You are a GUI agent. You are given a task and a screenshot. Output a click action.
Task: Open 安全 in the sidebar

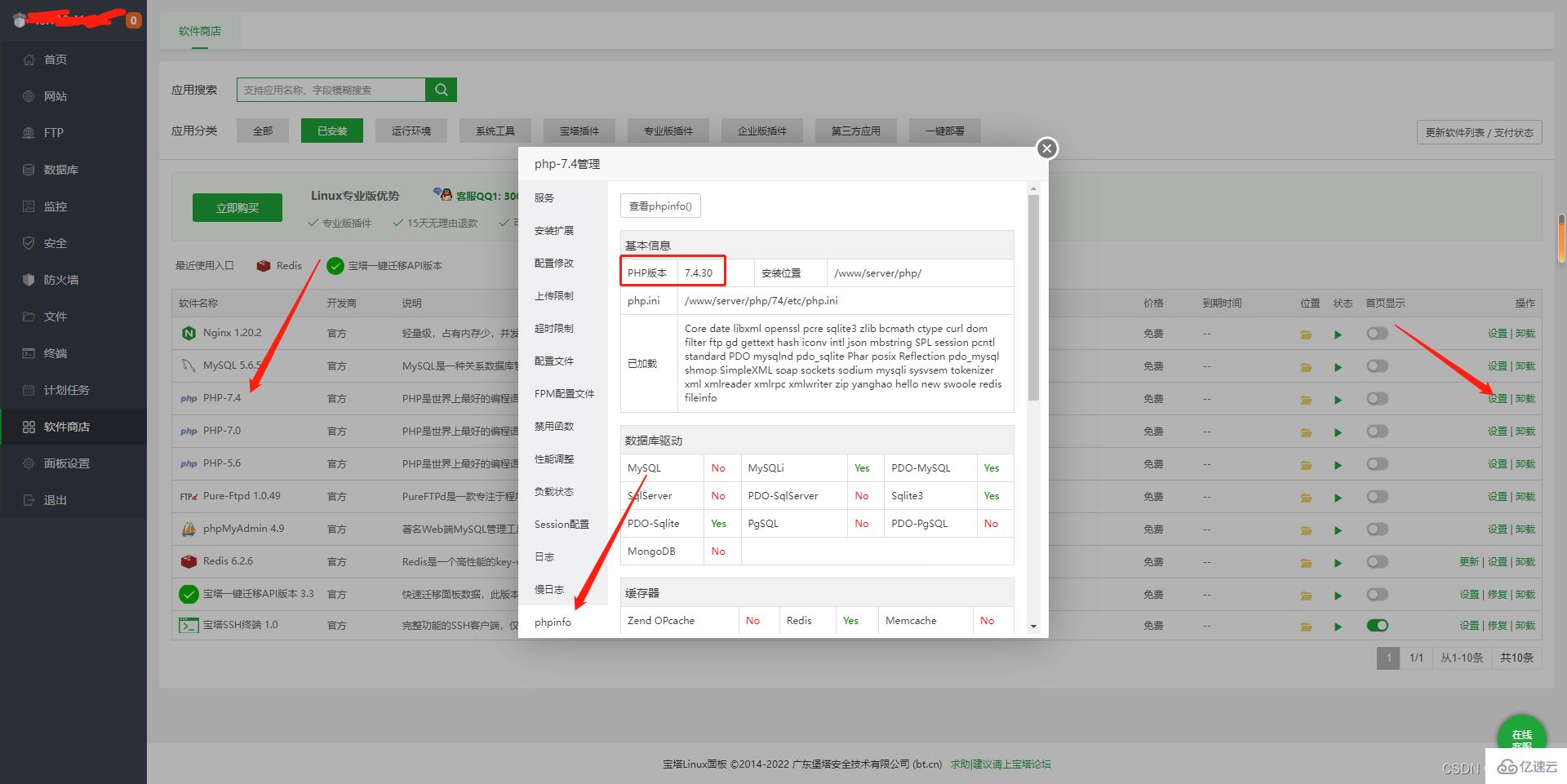click(55, 243)
